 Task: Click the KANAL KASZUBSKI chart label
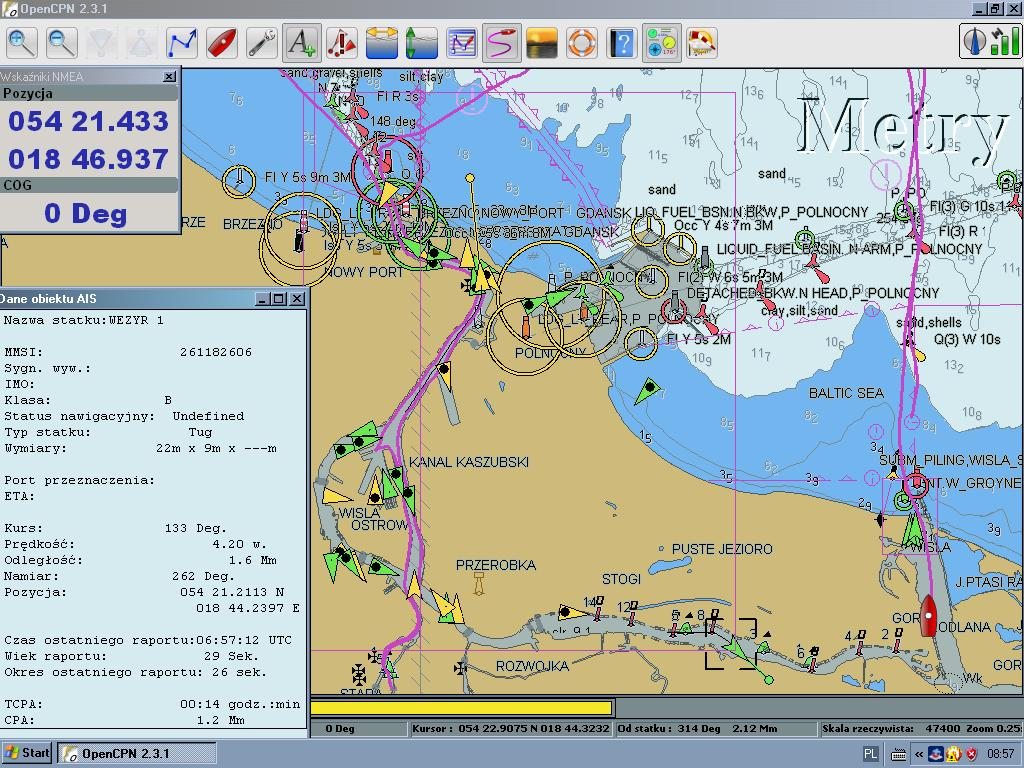click(469, 462)
